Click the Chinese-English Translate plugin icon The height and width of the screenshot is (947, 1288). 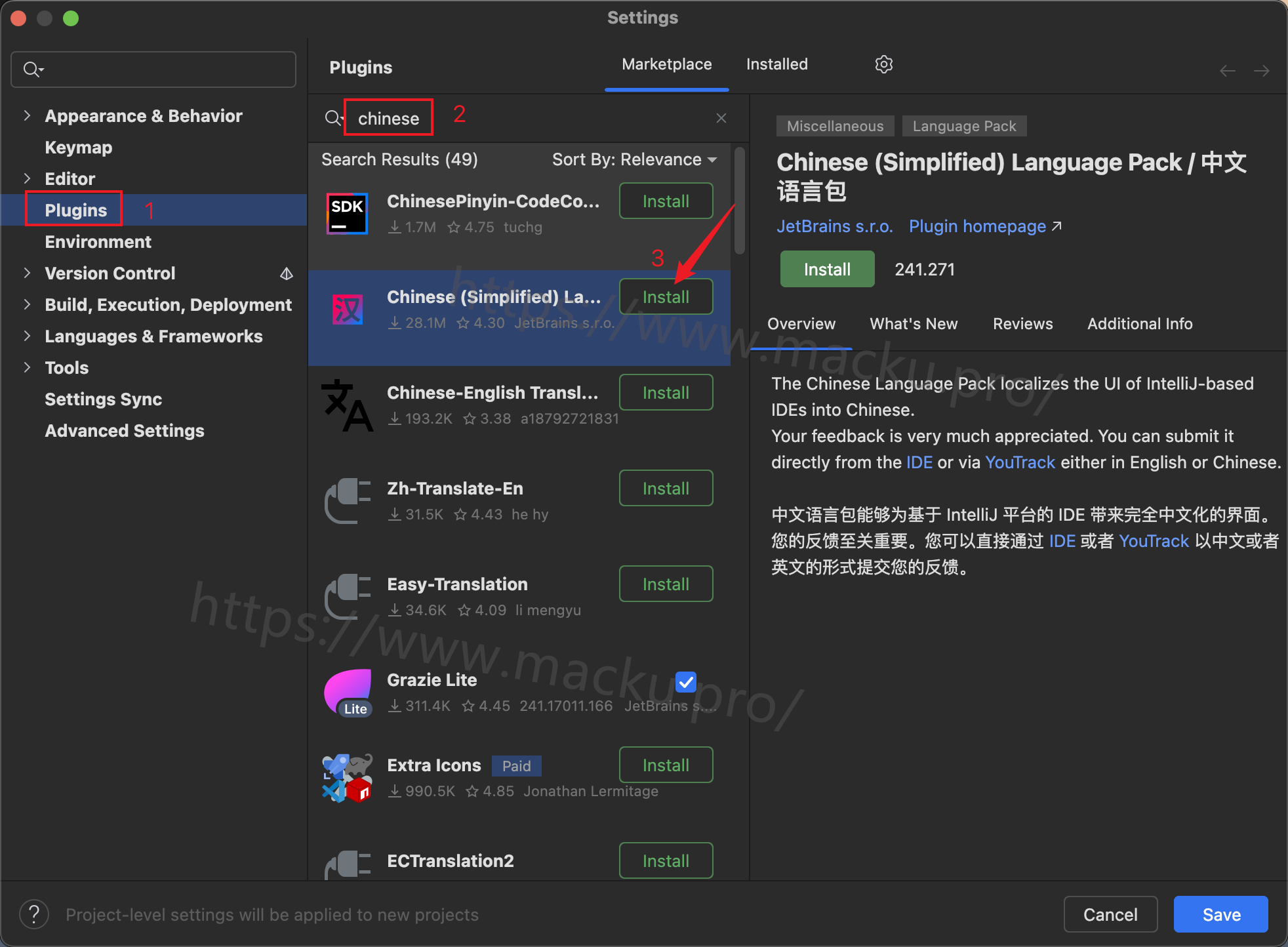pyautogui.click(x=347, y=405)
